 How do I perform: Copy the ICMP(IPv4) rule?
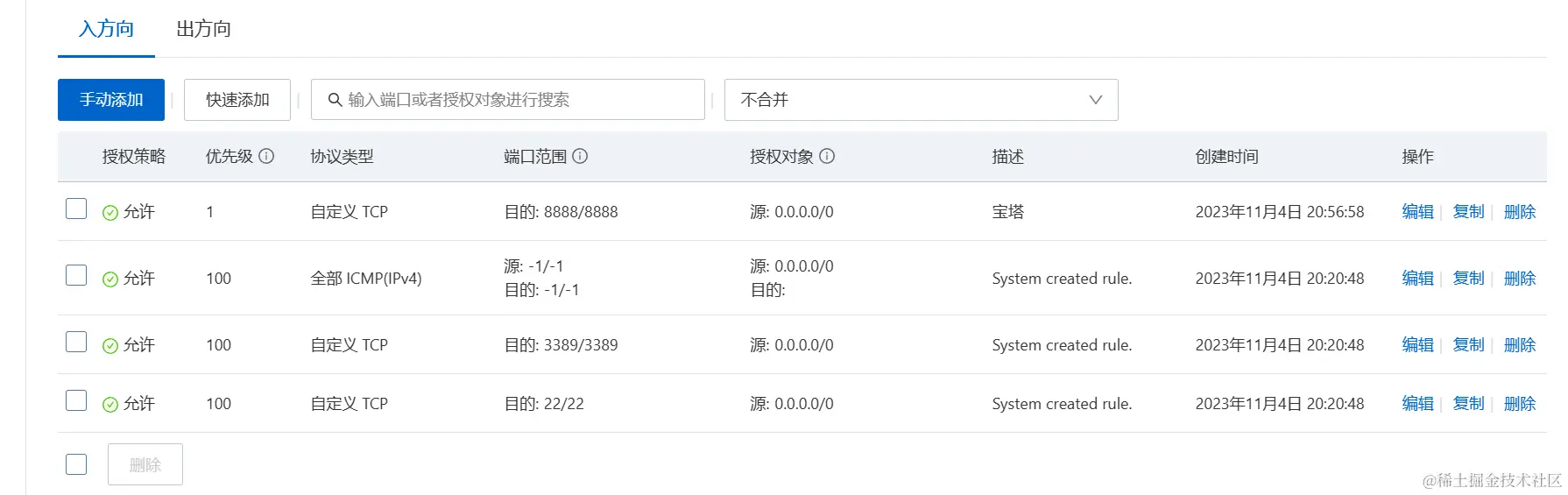[x=1468, y=279]
